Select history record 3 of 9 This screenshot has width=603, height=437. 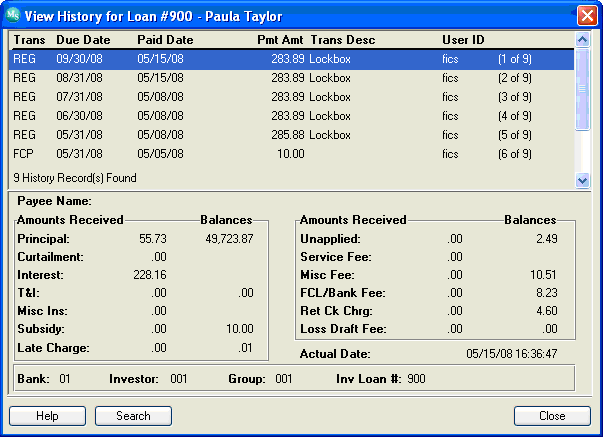[292, 97]
